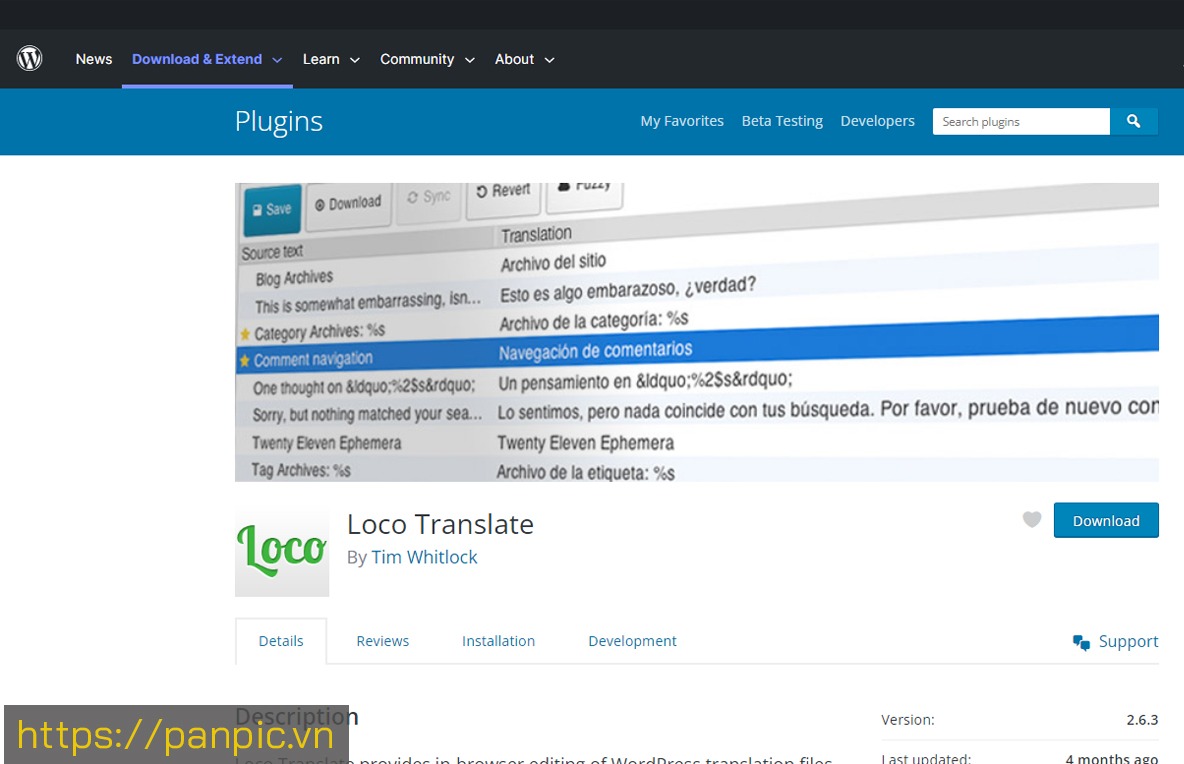This screenshot has height=764, width=1184.
Task: Open author Tim Whitlock's profile
Action: (x=424, y=557)
